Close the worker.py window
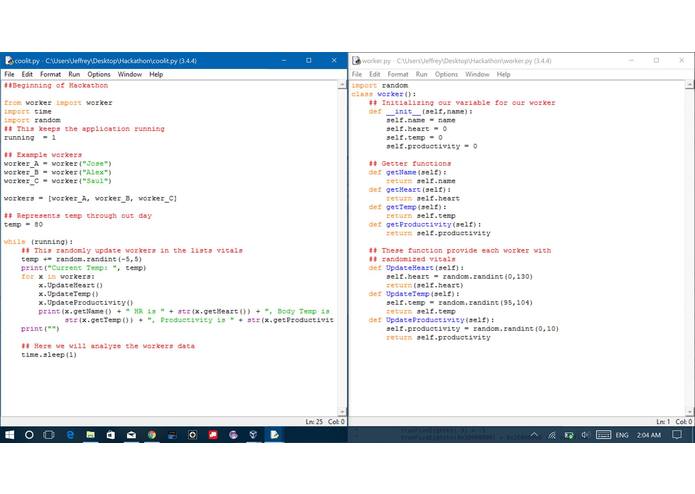Image resolution: width=695 pixels, height=494 pixels. [x=682, y=60]
